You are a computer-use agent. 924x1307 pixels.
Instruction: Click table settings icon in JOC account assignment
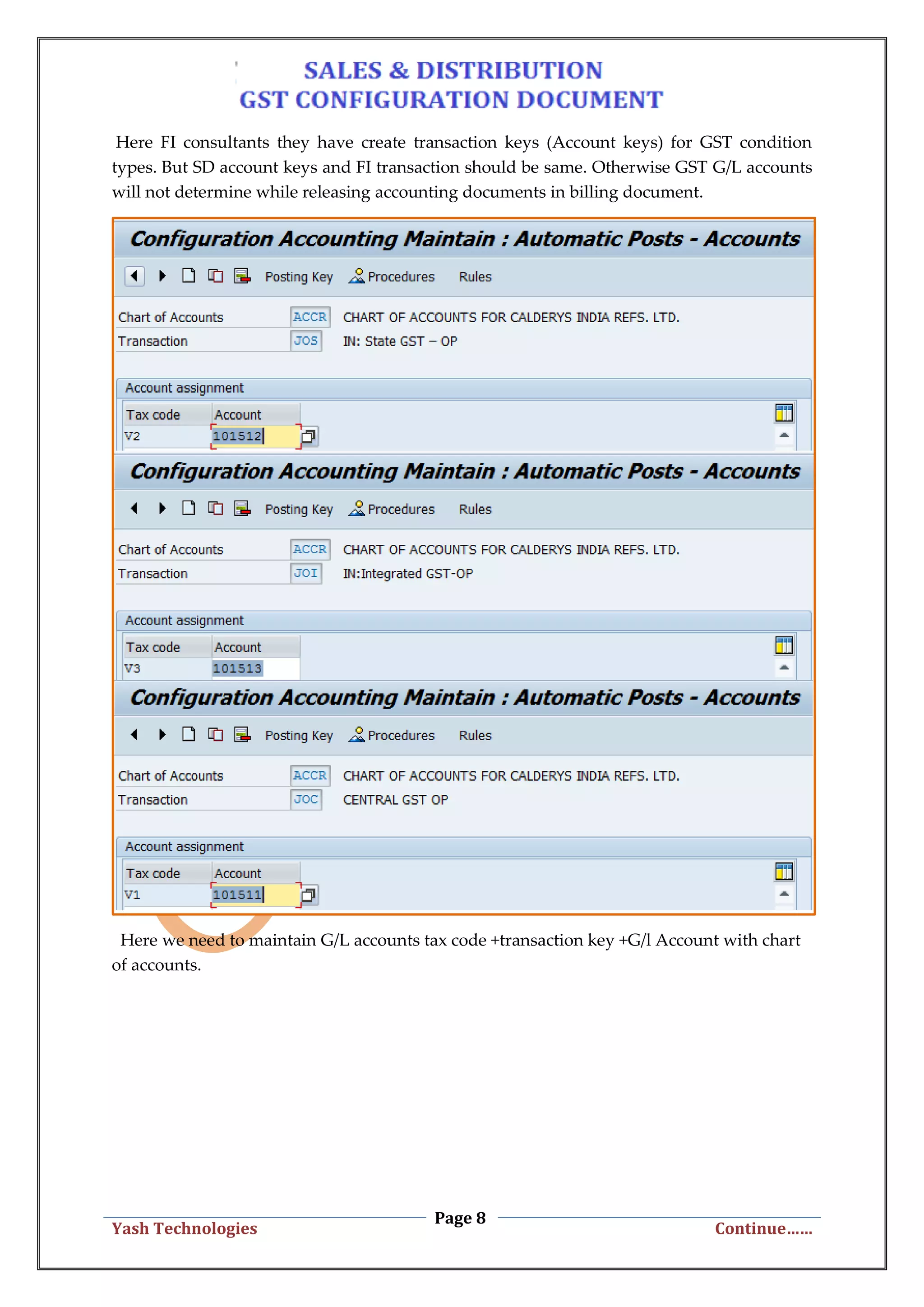coord(784,871)
